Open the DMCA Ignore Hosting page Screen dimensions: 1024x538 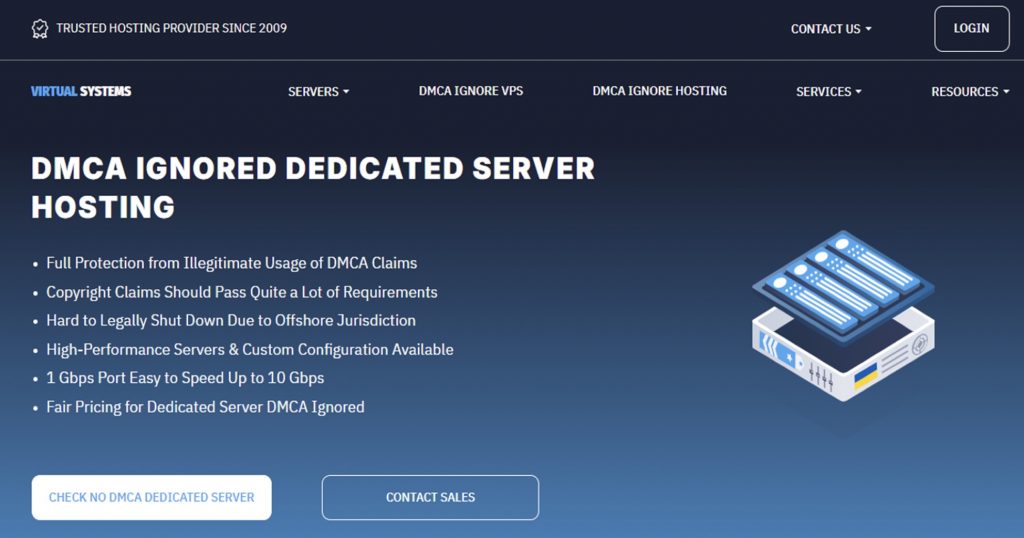[659, 91]
